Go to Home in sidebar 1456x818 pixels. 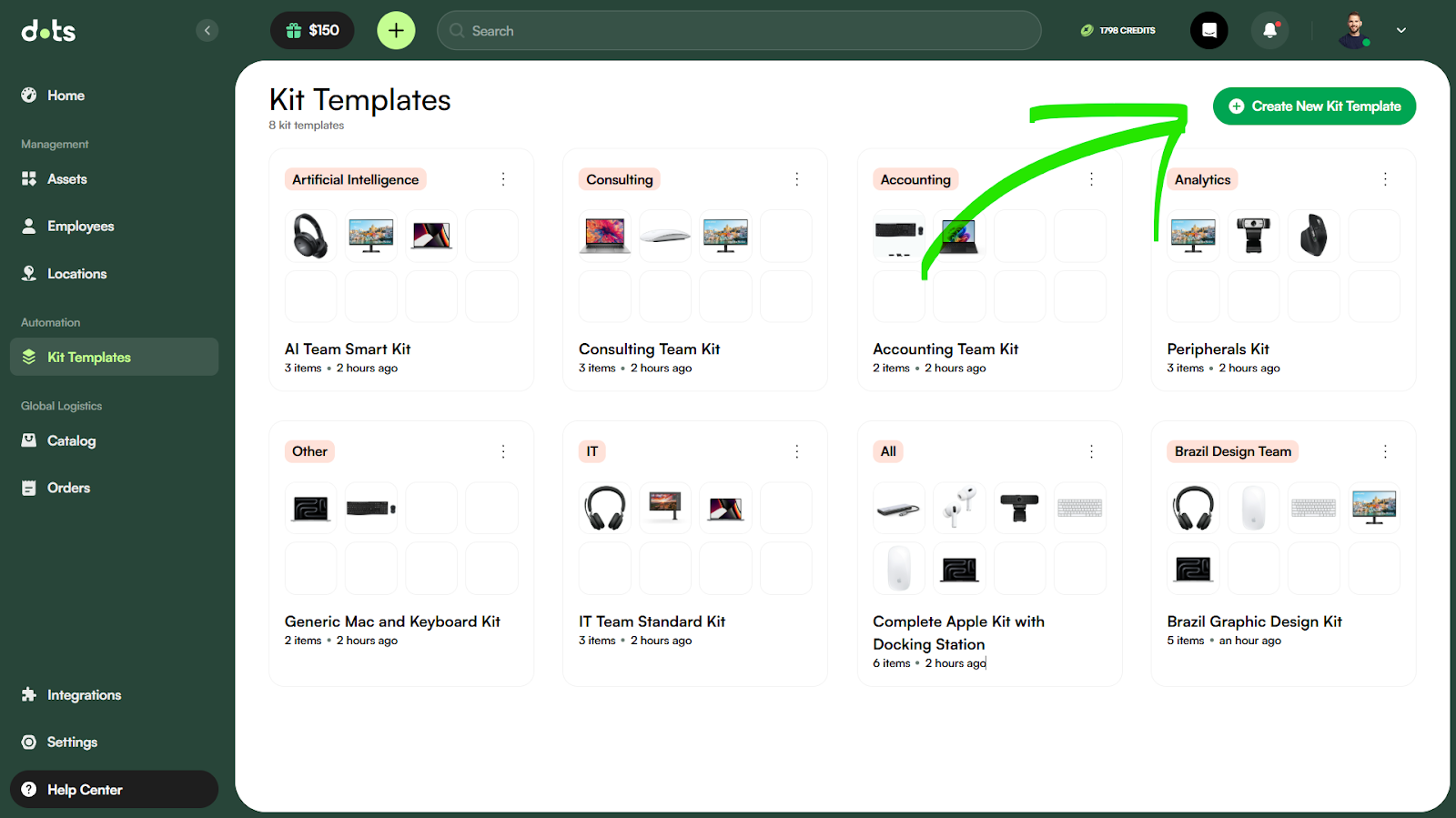114,95
